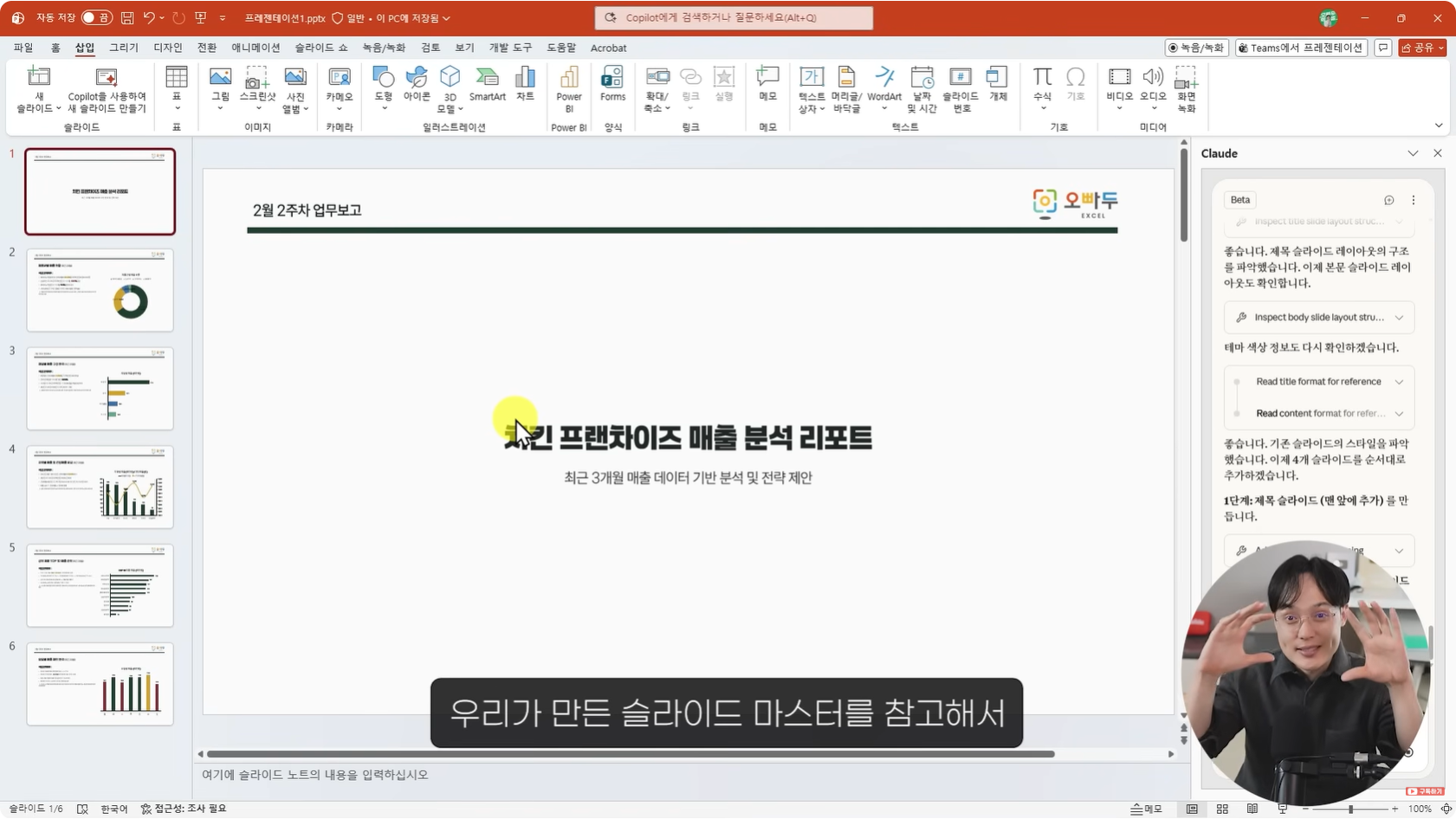The image size is (1456, 819).
Task: Insert Forms quiz
Action: click(x=612, y=84)
